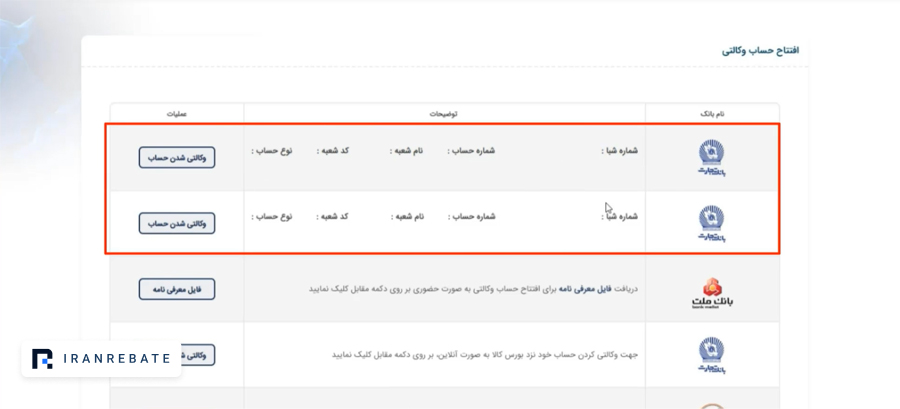The width and height of the screenshot is (900, 409).
Task: Click the 'توضیحات' column header
Action: click(x=444, y=114)
